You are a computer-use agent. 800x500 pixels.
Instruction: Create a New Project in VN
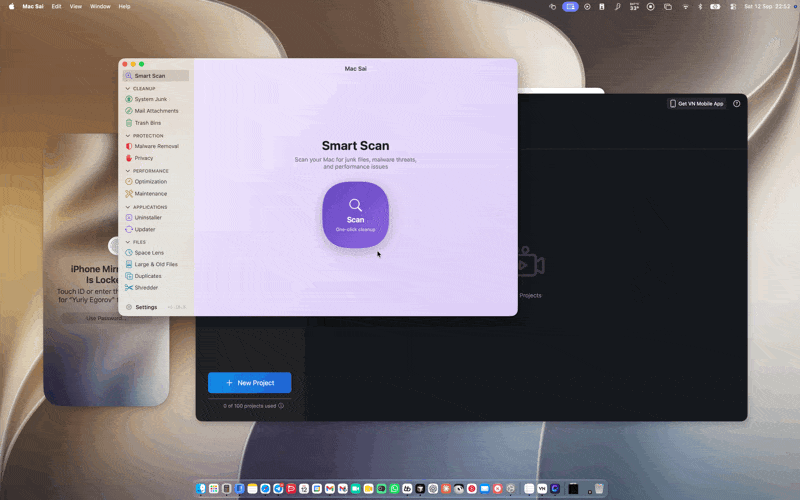pyautogui.click(x=249, y=383)
